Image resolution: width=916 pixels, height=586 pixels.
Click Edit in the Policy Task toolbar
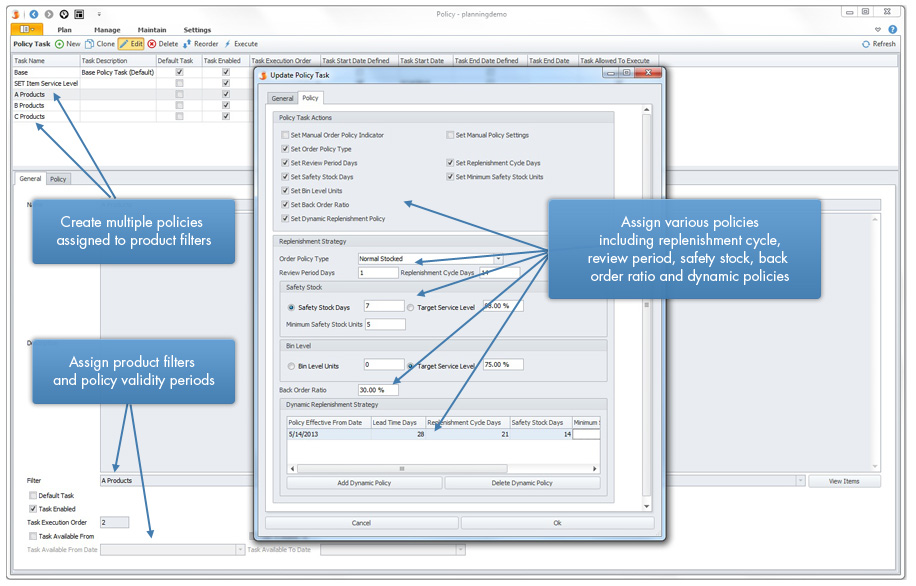pos(131,44)
